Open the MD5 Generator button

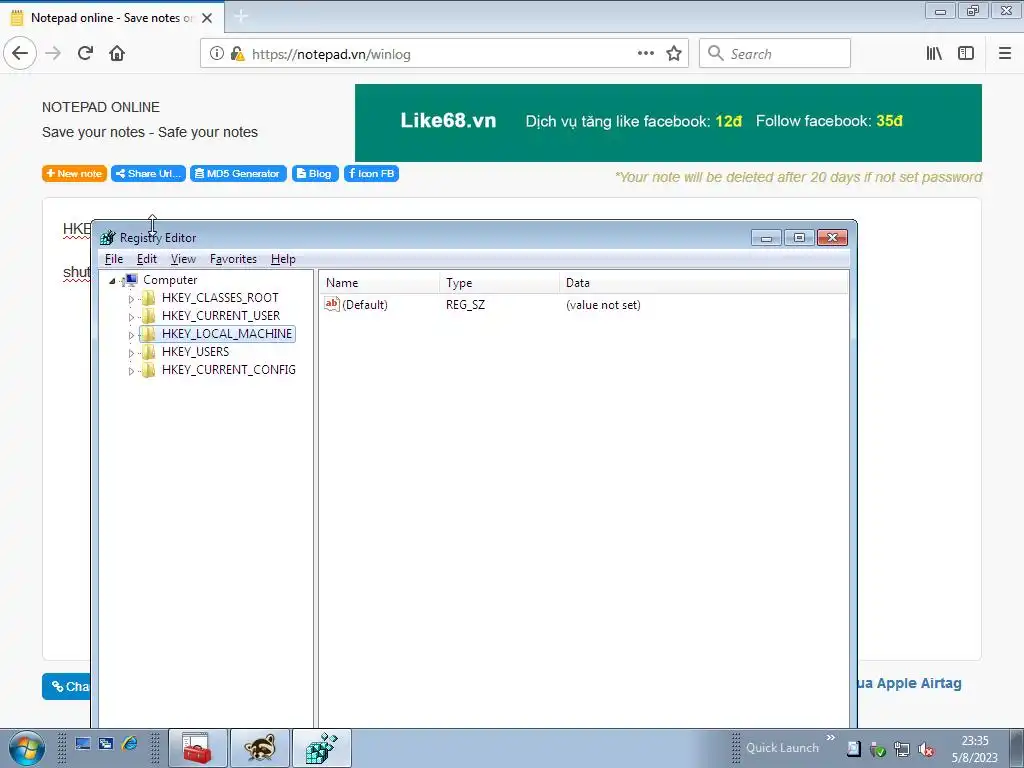(x=238, y=174)
